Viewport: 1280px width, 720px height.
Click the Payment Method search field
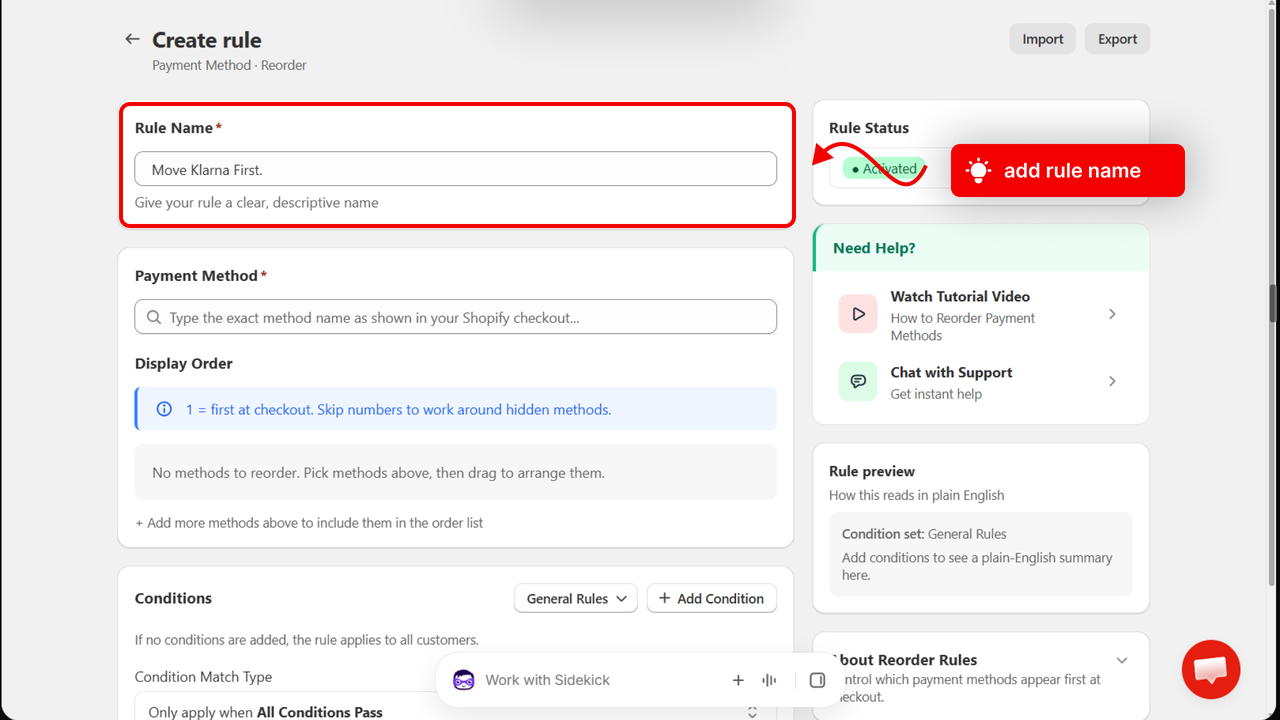pos(456,317)
